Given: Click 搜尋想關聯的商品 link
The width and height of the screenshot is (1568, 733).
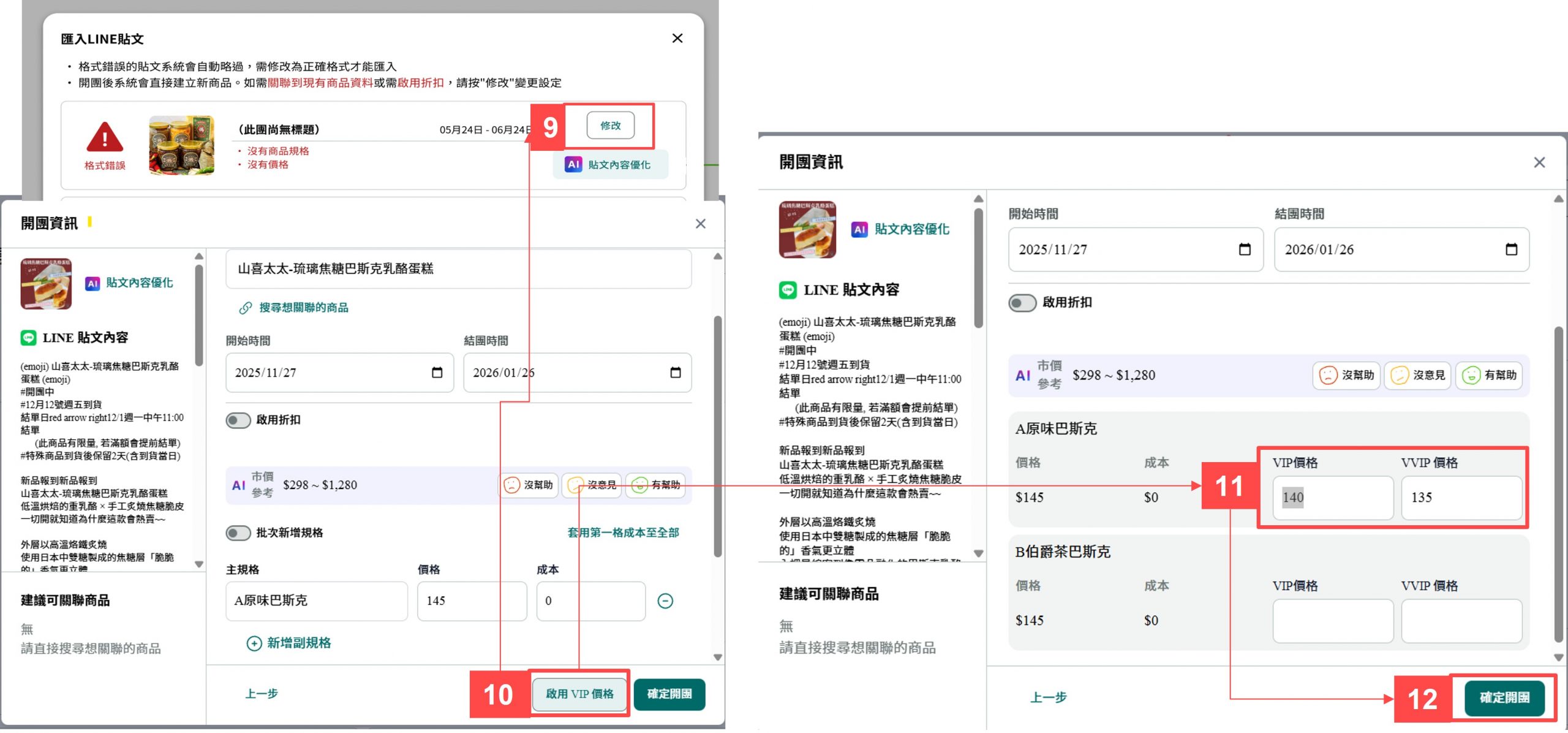Looking at the screenshot, I should 303,308.
